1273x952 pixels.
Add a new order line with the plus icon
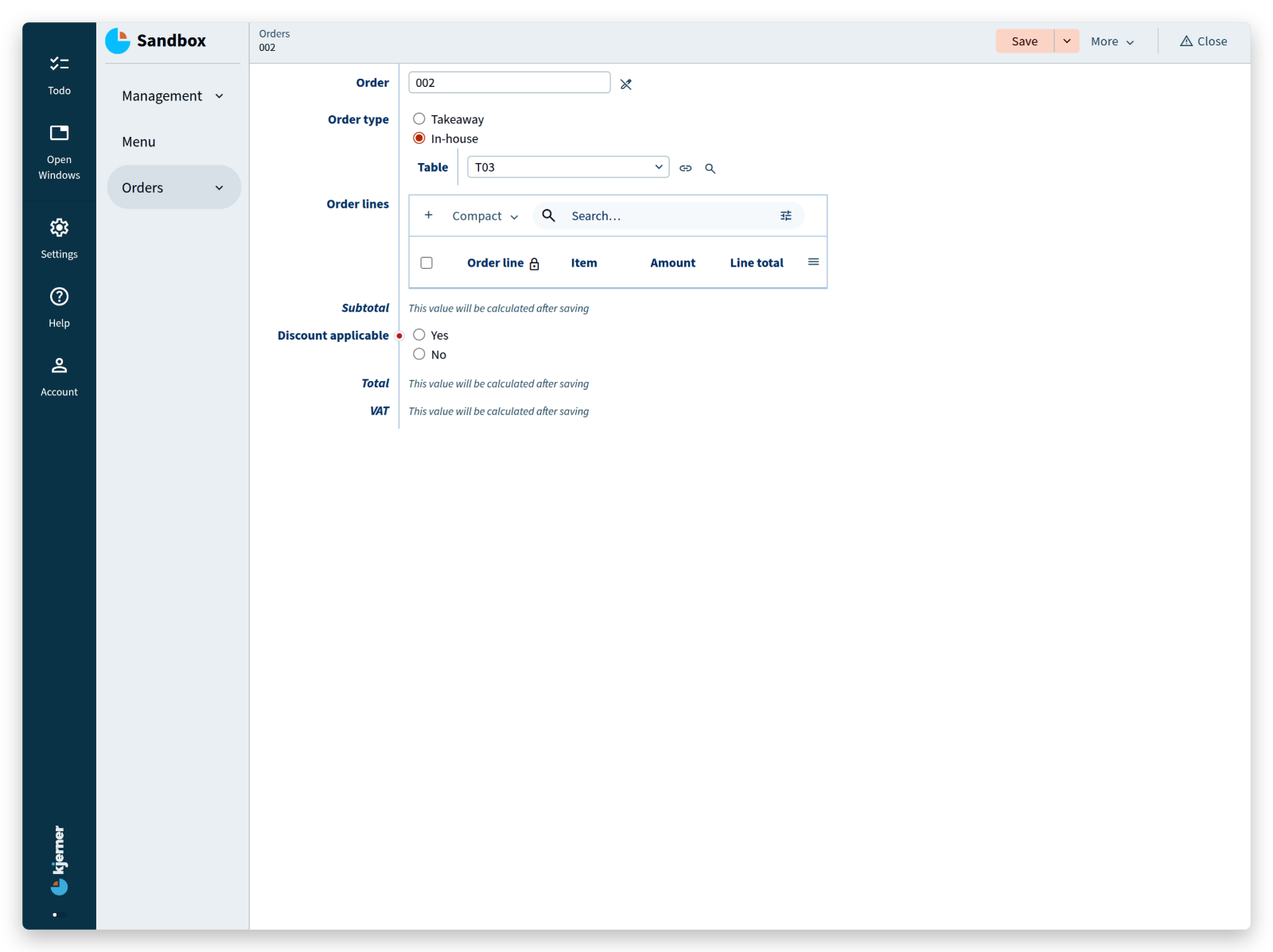pyautogui.click(x=428, y=216)
